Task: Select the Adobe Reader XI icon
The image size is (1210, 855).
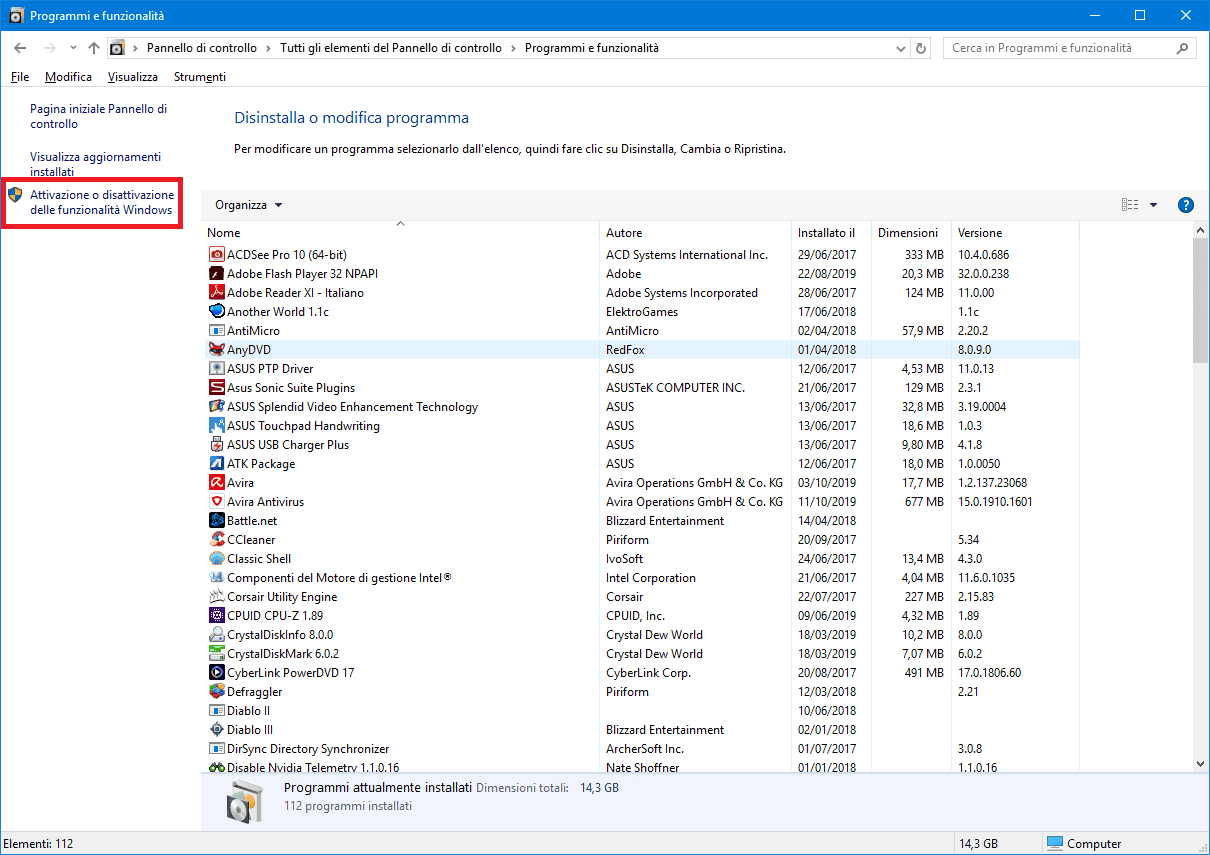Action: (217, 293)
